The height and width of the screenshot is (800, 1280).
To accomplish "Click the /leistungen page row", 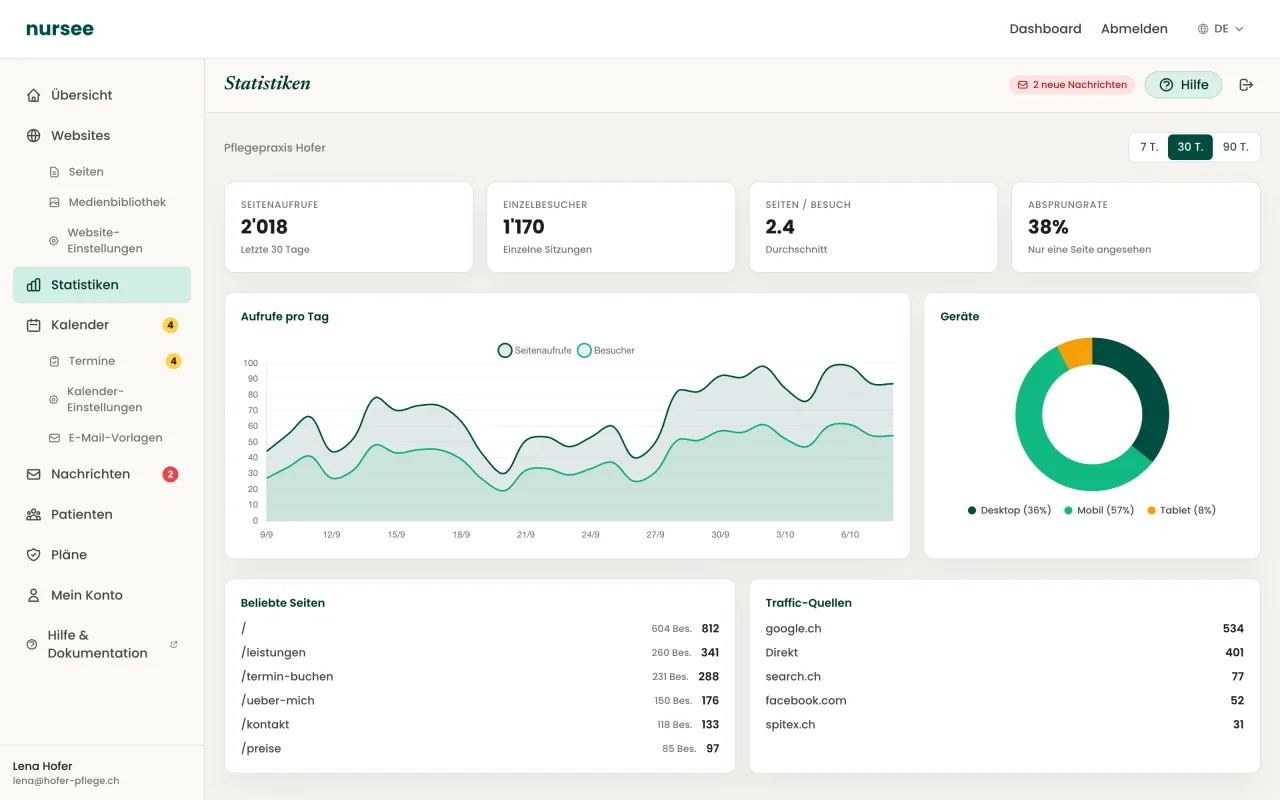I will (x=480, y=653).
